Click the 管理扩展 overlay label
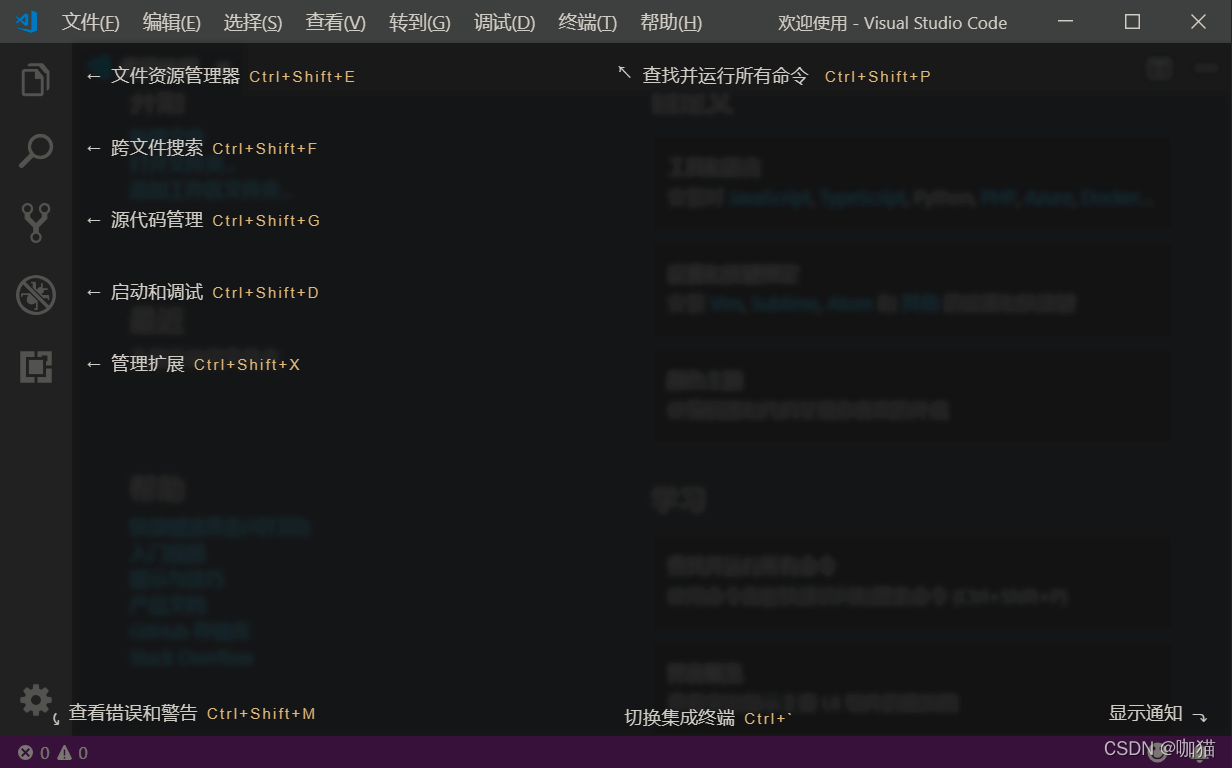Screen dimensions: 1232x768 coord(148,364)
